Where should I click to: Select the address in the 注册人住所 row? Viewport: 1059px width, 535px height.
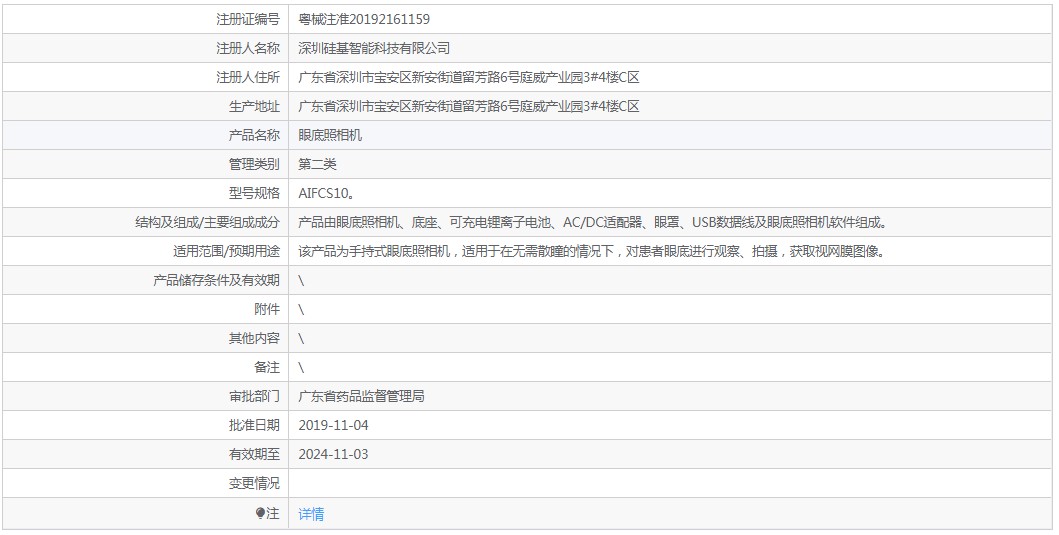[469, 78]
